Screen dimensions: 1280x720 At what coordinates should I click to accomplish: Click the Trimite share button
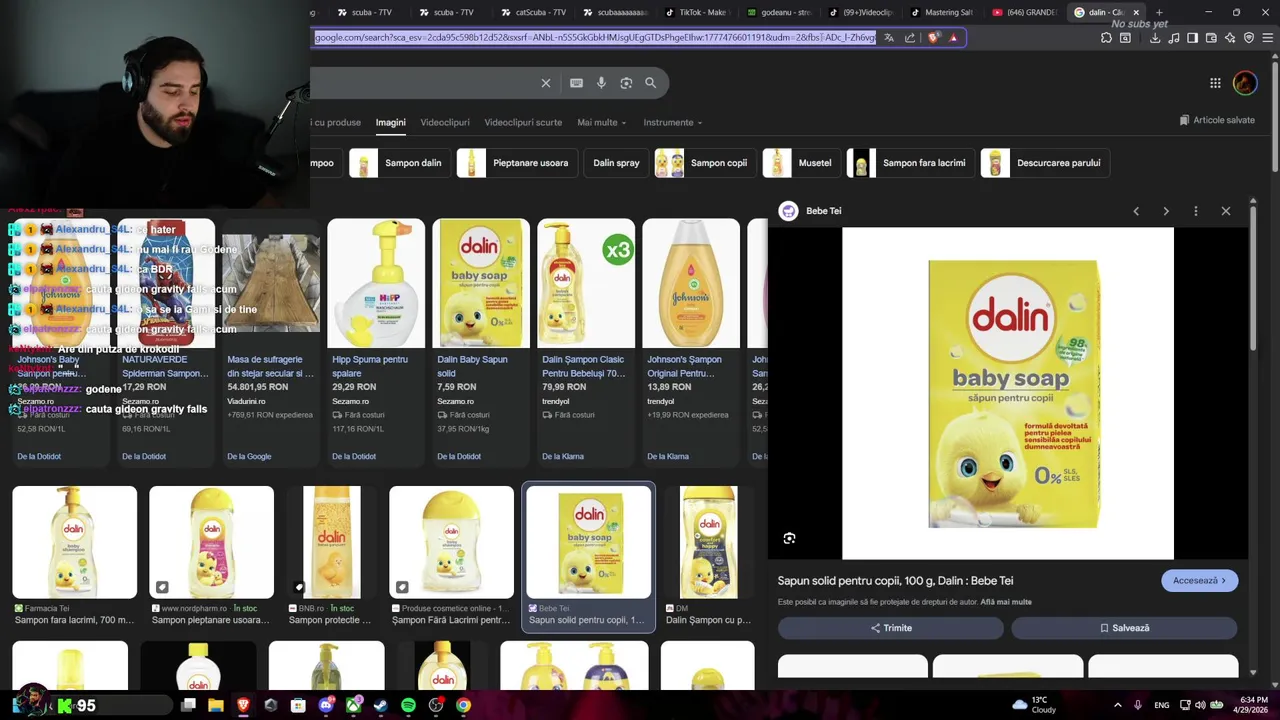pyautogui.click(x=891, y=628)
